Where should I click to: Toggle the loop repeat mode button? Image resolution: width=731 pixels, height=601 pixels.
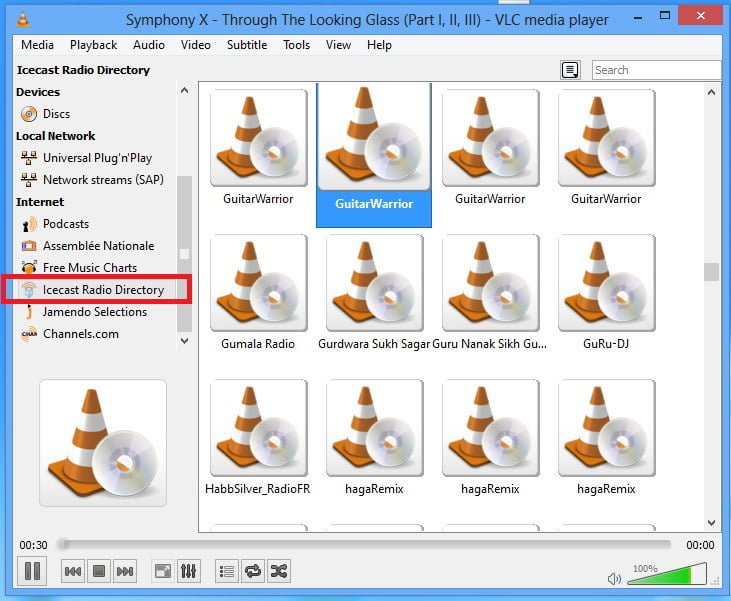coord(253,571)
